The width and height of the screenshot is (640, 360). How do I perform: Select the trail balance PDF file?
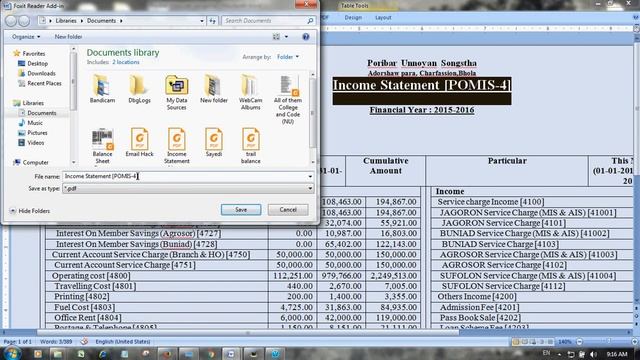pos(250,146)
